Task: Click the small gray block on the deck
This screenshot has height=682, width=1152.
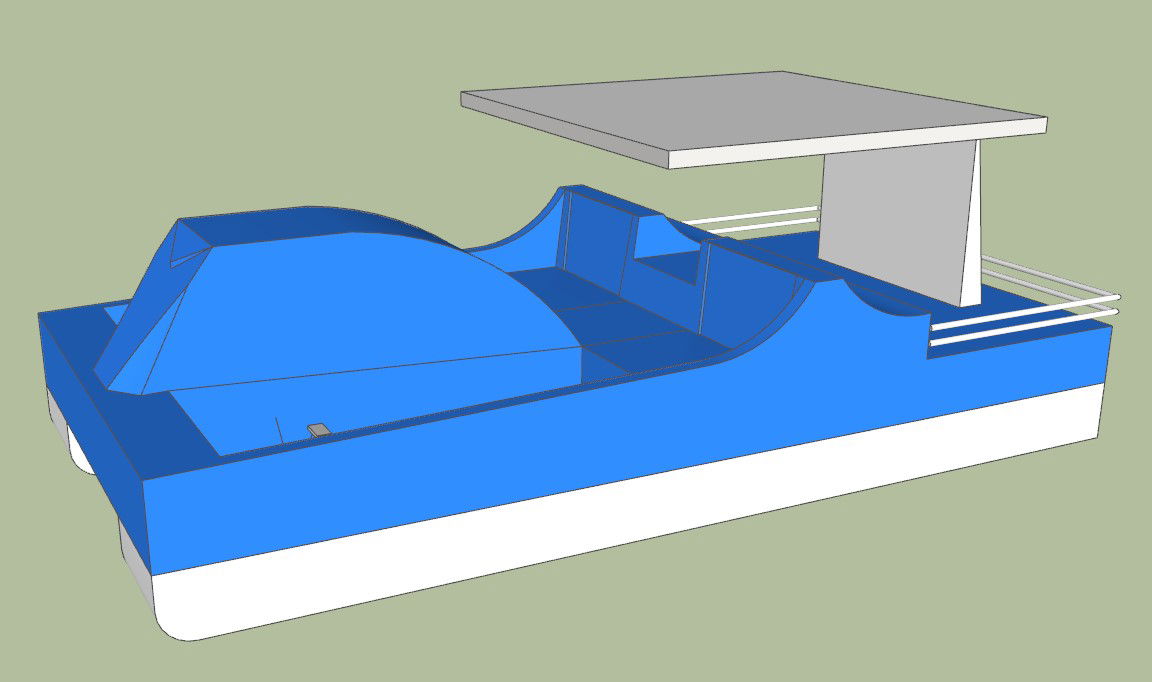Action: pos(318,430)
